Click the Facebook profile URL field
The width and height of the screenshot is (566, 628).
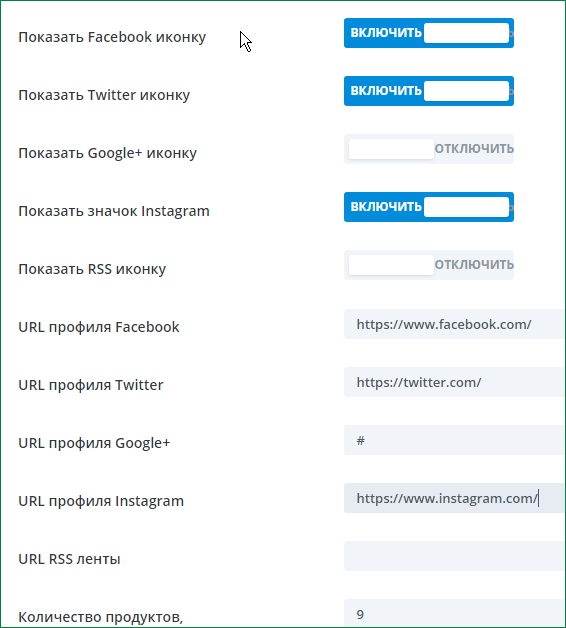pos(455,324)
